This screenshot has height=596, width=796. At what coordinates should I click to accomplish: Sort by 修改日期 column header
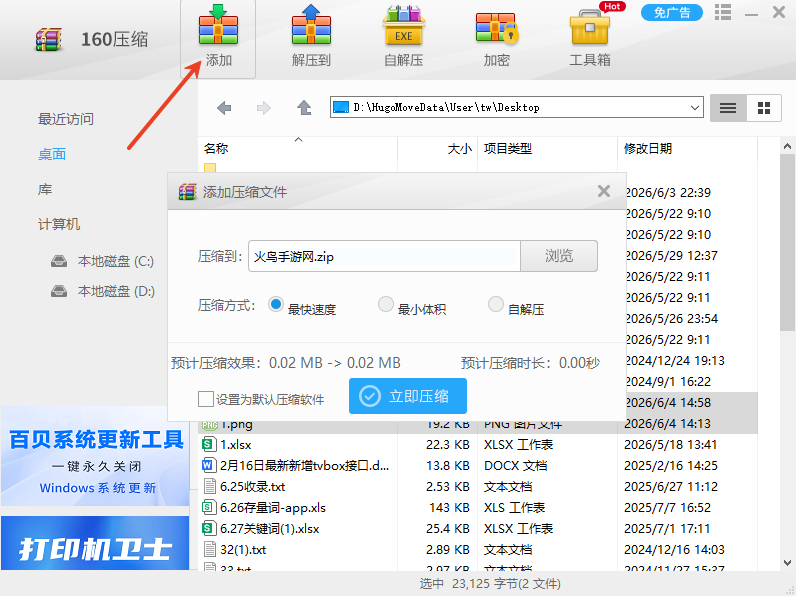click(687, 148)
